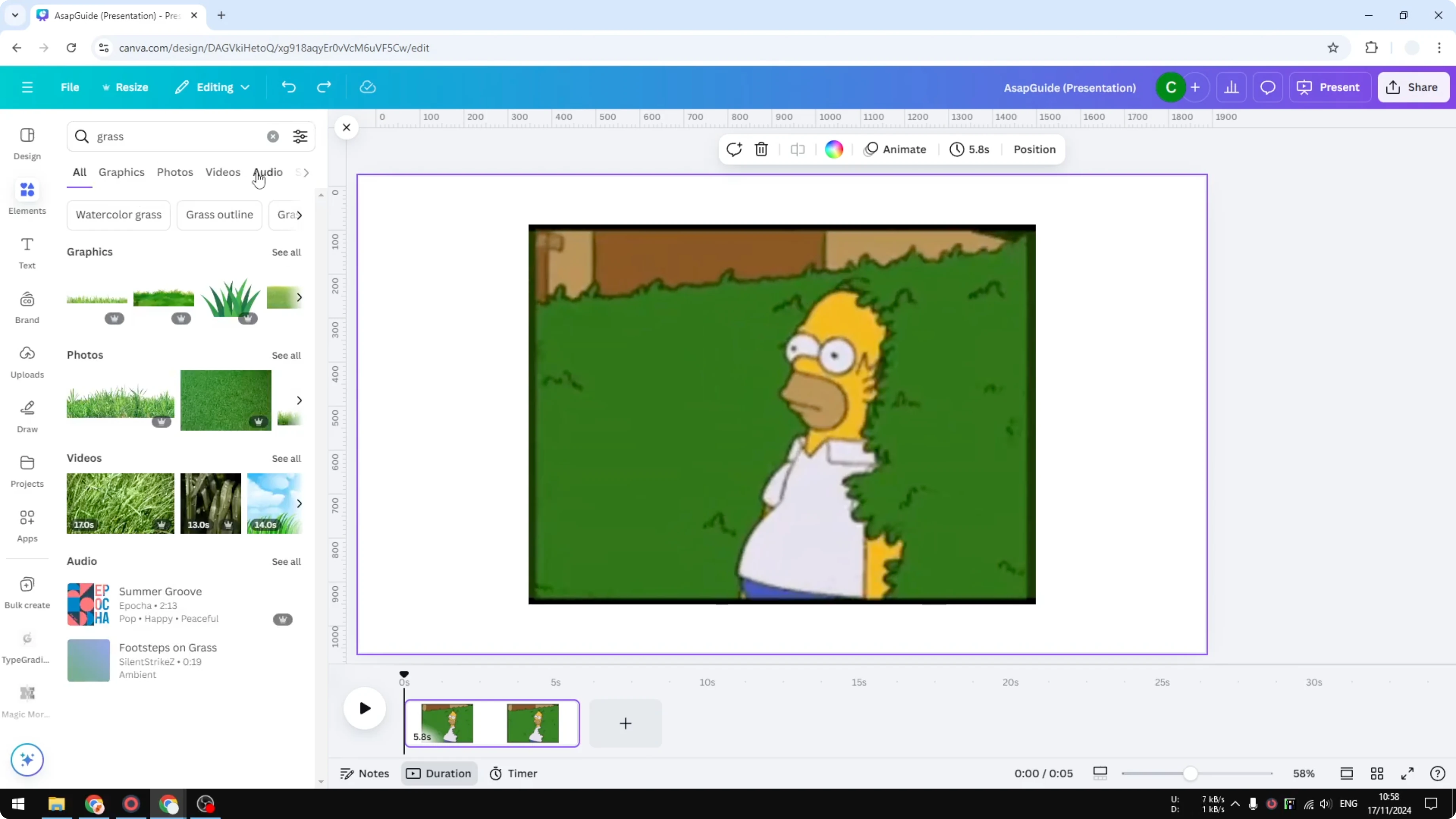Open the Bulk create panel

tap(27, 592)
